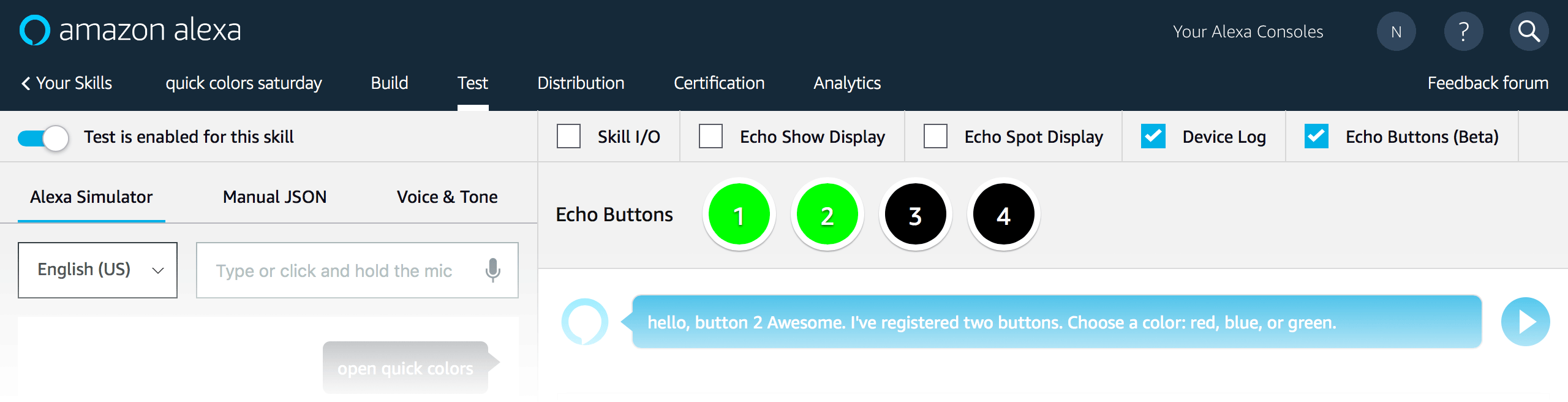Viewport: 1568px width, 402px height.
Task: Uncheck the Device Log checkbox
Action: pos(1153,136)
